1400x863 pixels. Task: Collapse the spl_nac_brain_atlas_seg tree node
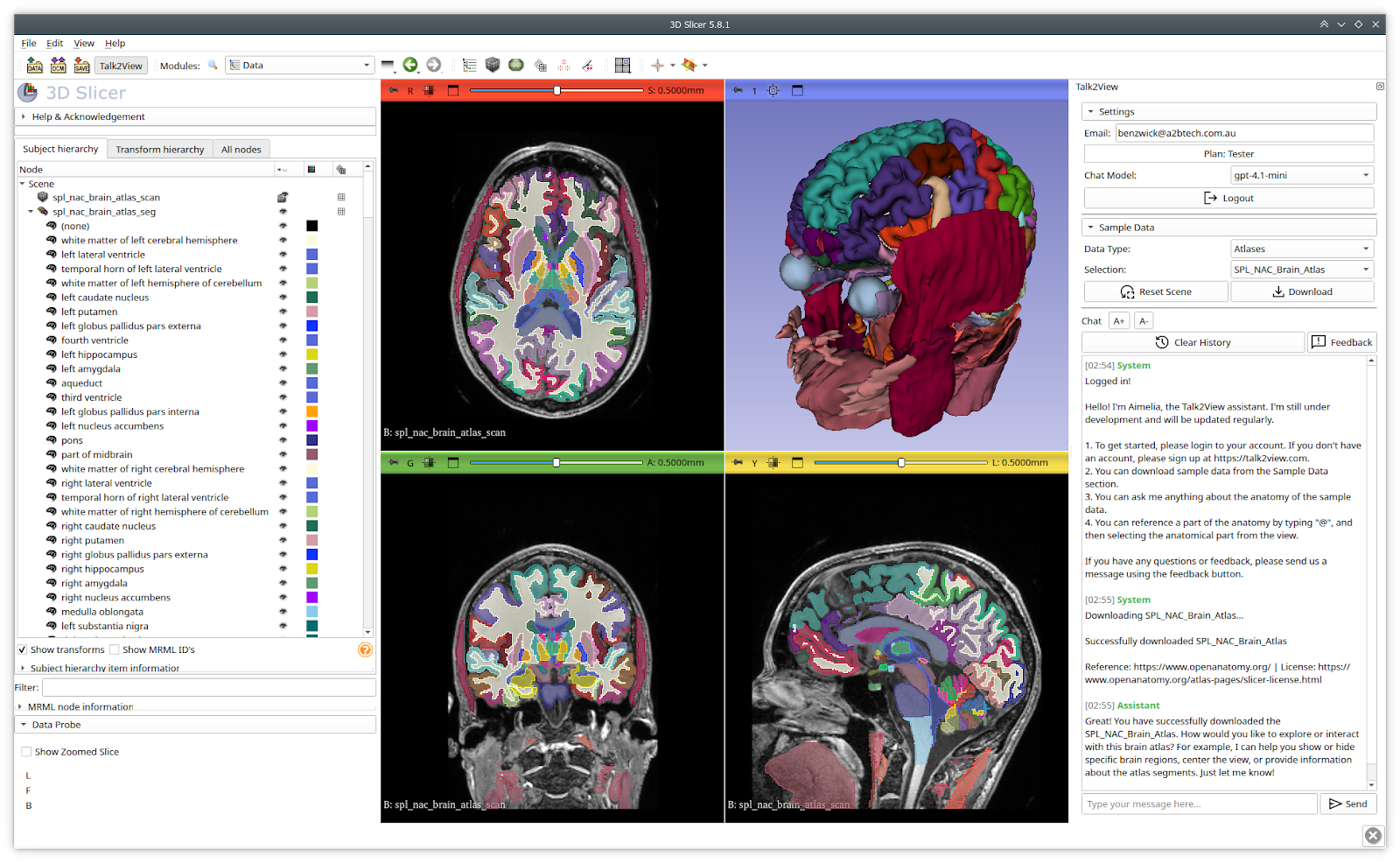tap(31, 212)
